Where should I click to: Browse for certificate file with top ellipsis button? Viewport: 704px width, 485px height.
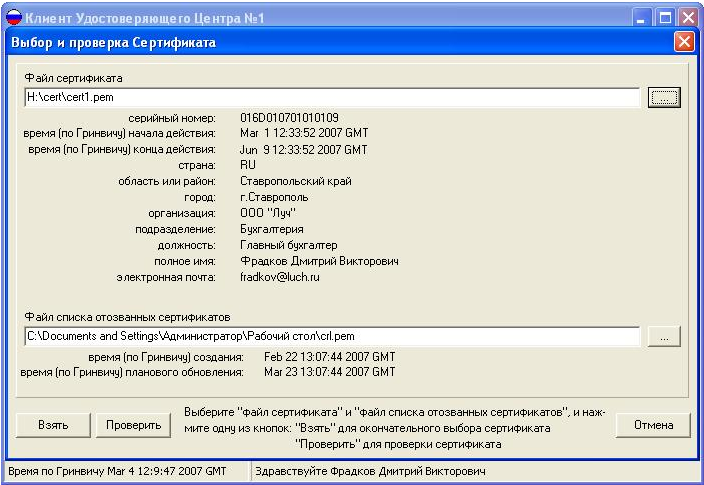(664, 97)
